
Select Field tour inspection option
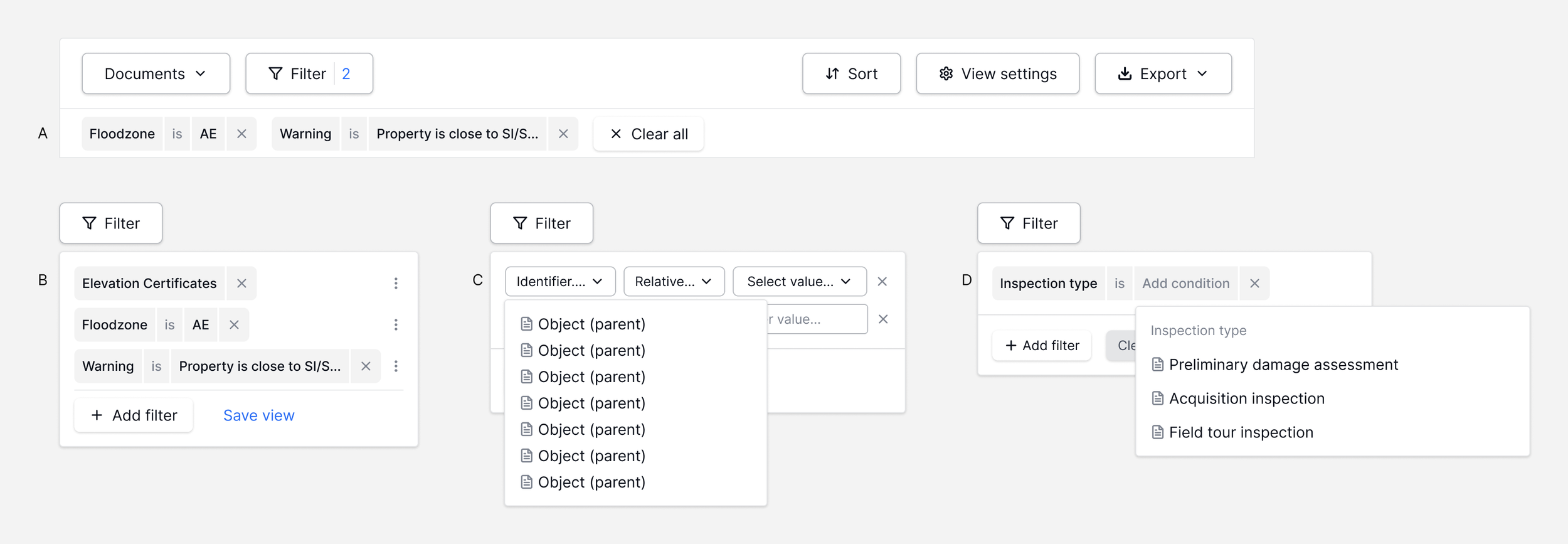click(x=1240, y=433)
